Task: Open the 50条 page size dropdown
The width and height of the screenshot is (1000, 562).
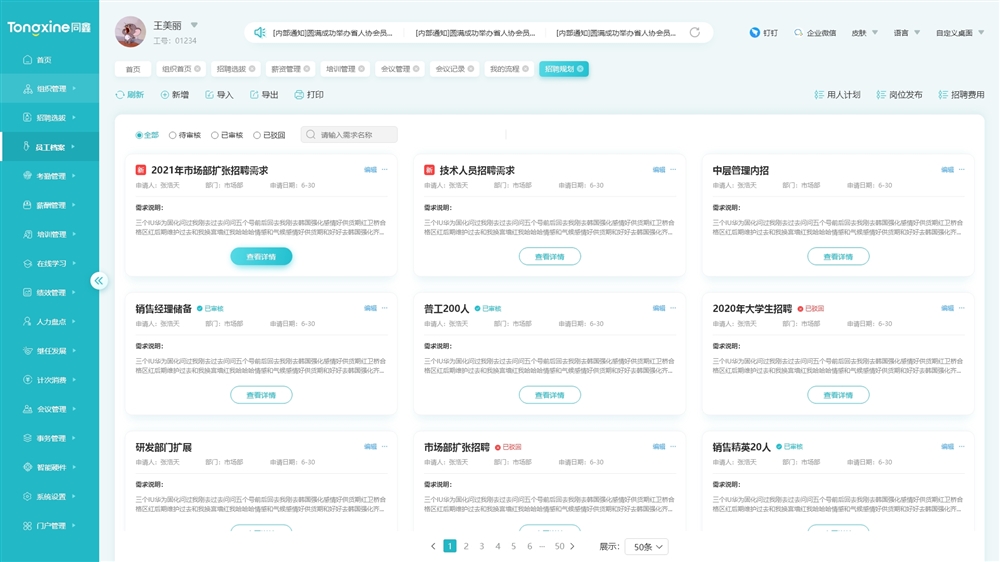Action: click(646, 547)
